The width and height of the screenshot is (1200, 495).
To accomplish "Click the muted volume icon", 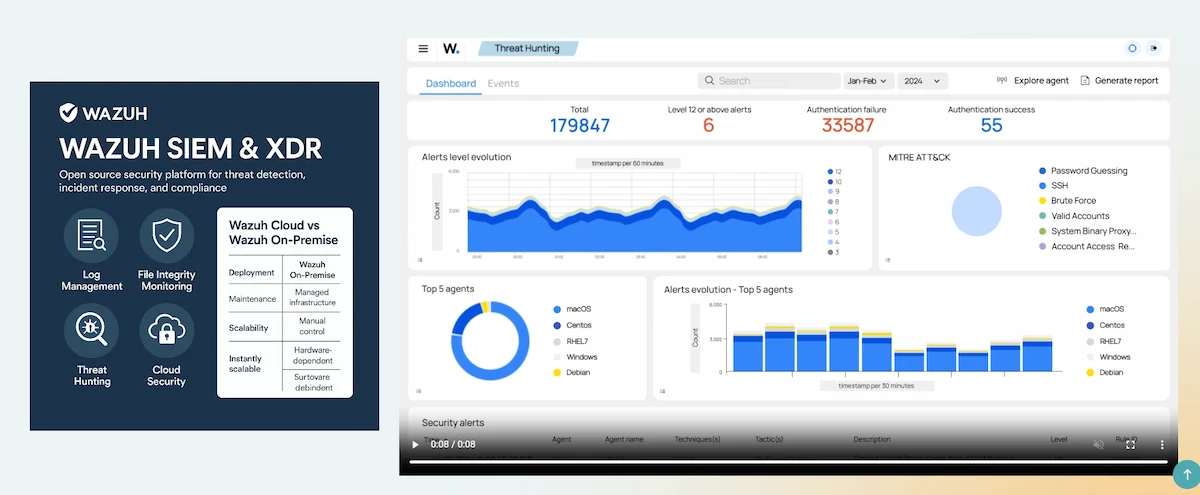I will point(1098,444).
